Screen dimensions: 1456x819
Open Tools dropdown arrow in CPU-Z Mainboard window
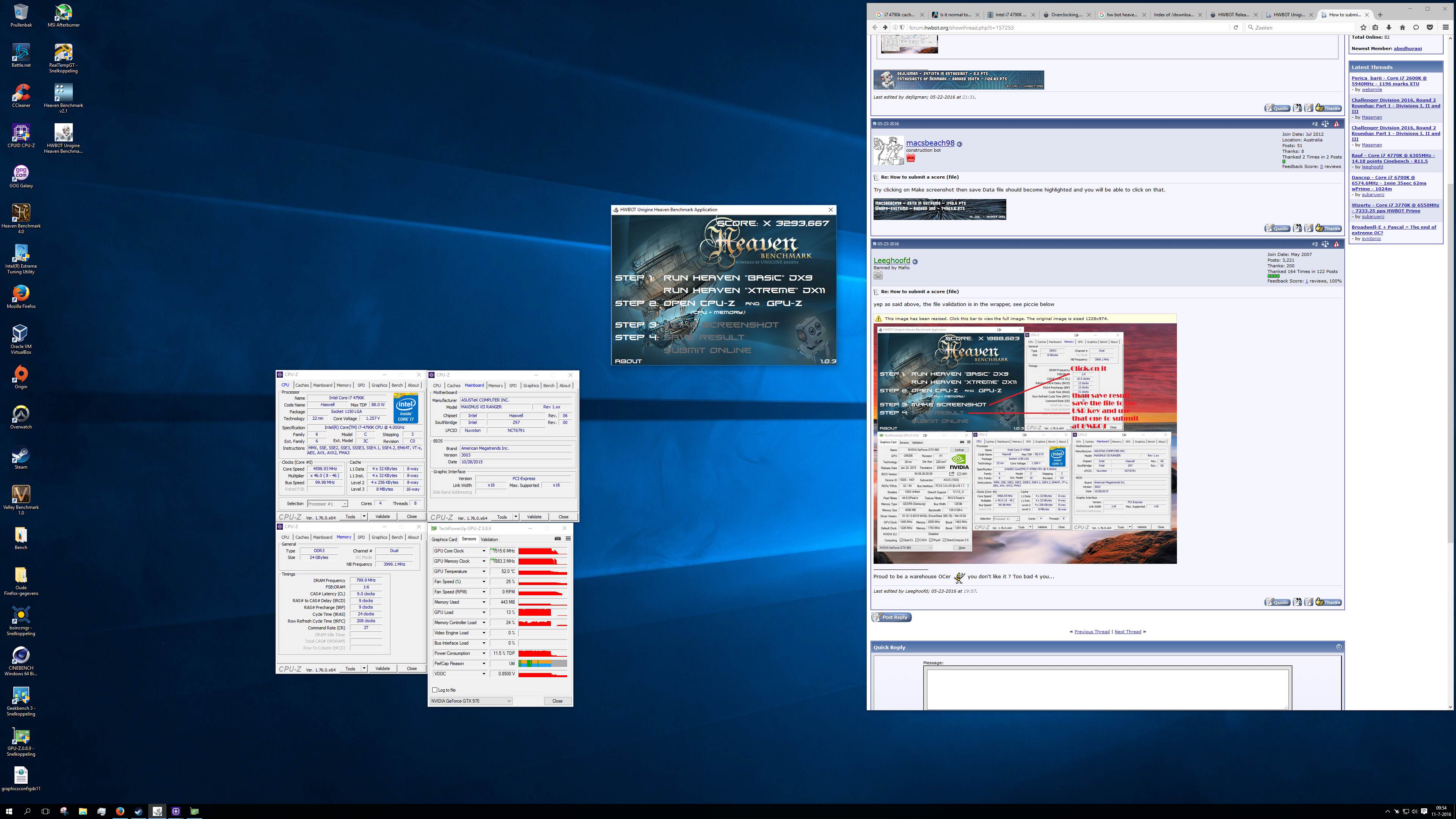tap(516, 516)
